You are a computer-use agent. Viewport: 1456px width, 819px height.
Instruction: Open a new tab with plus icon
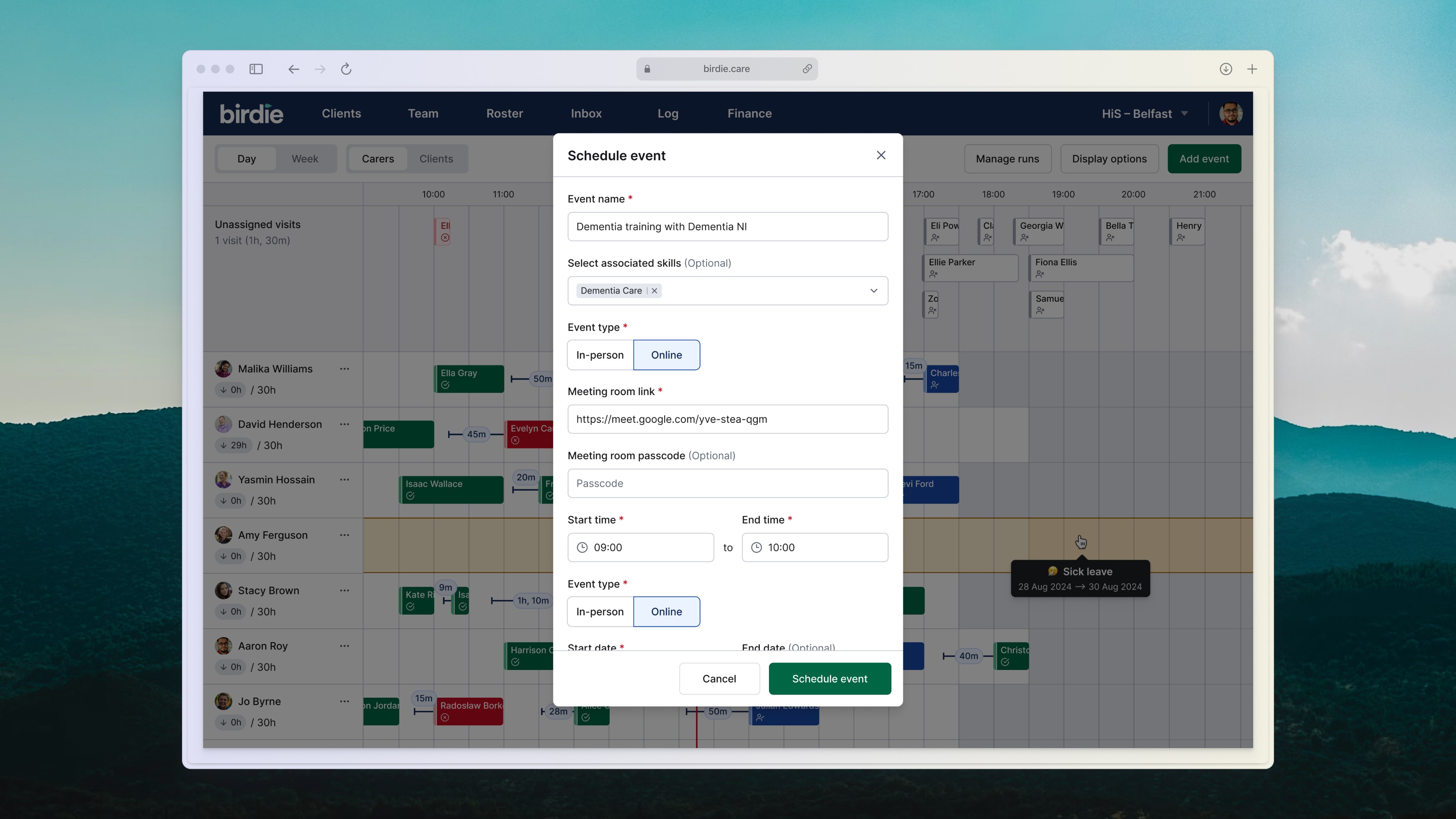click(1252, 69)
